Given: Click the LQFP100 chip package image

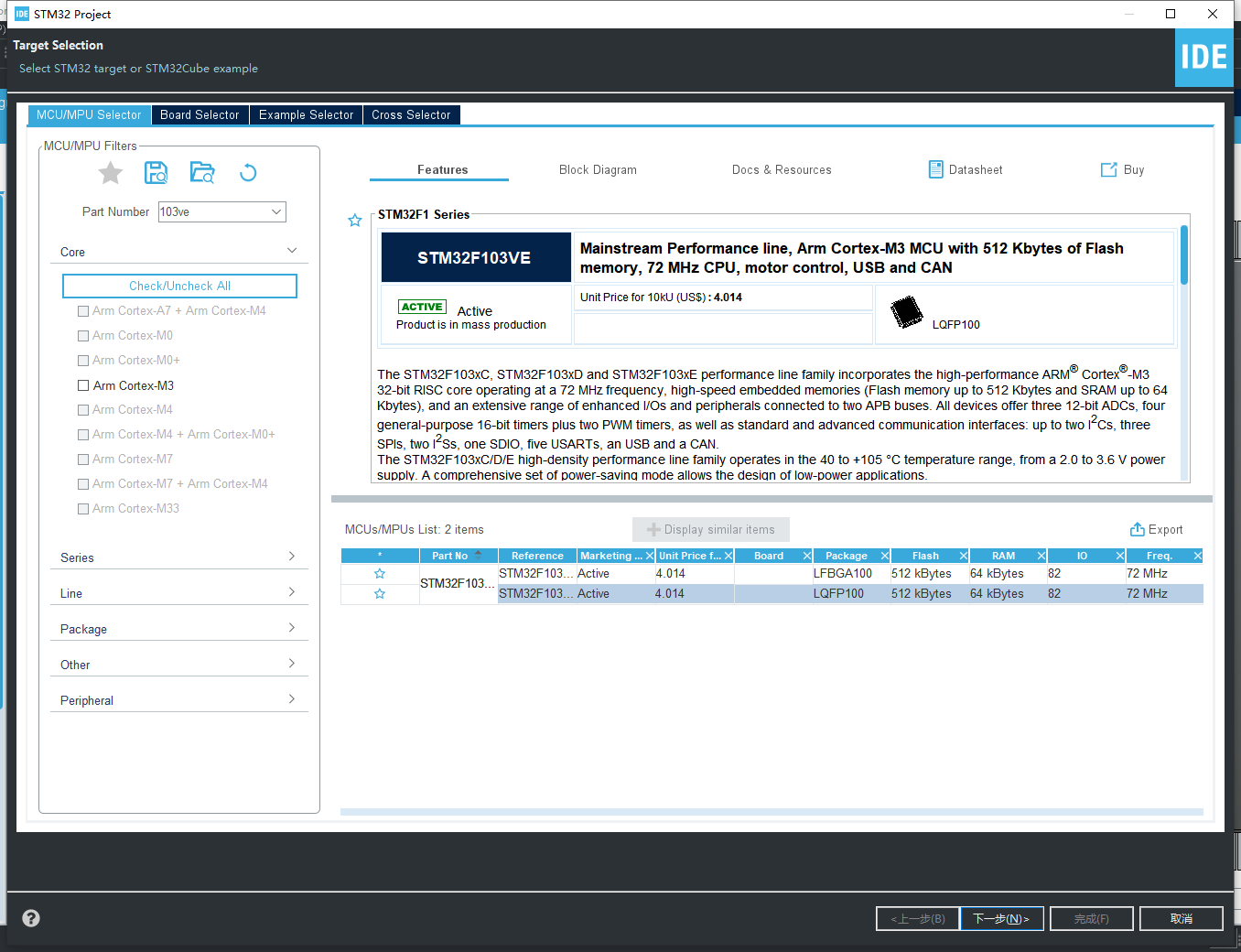Looking at the screenshot, I should coord(907,312).
